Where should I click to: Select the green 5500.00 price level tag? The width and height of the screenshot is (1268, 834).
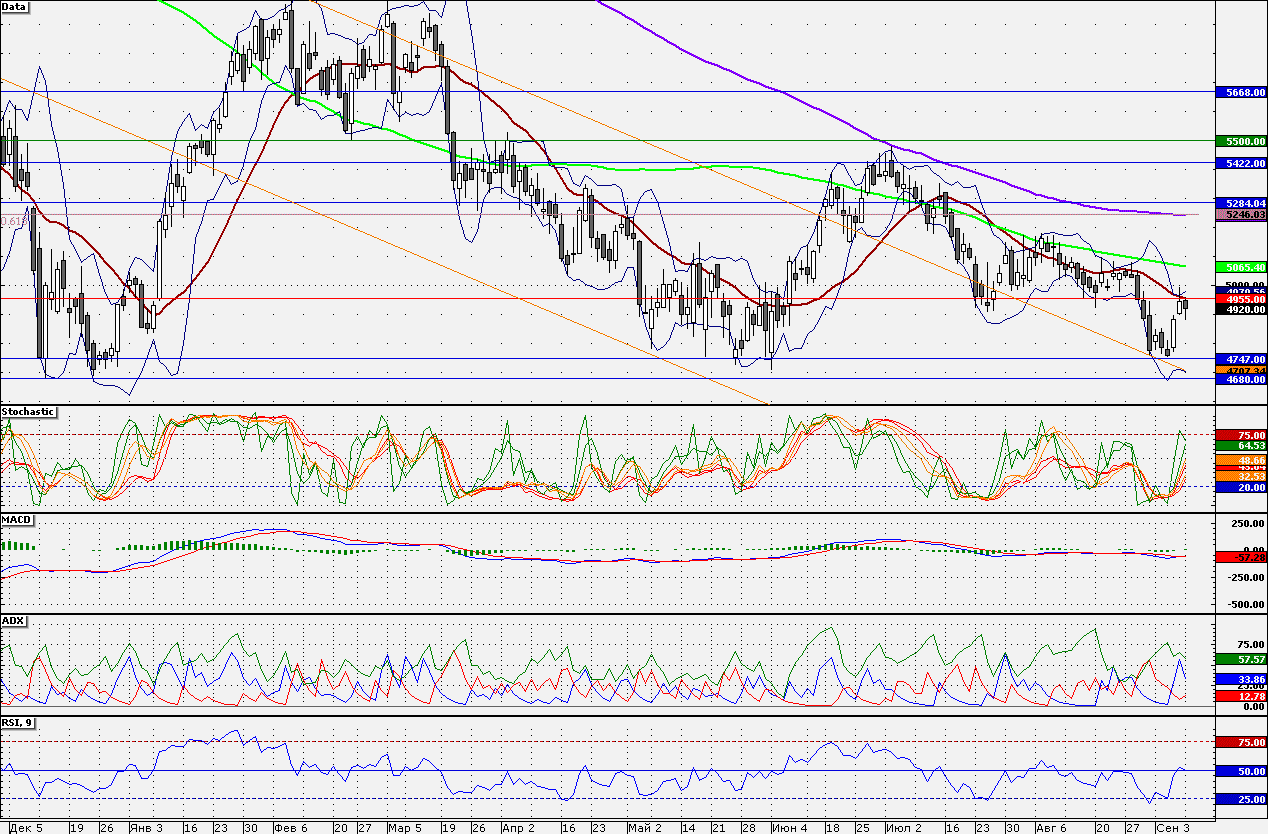(x=1241, y=142)
